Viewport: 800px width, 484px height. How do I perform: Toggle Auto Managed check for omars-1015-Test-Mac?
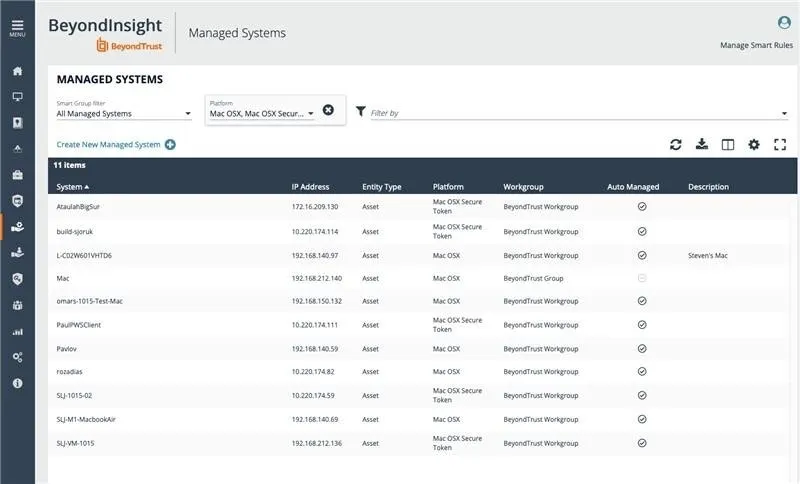click(x=642, y=301)
